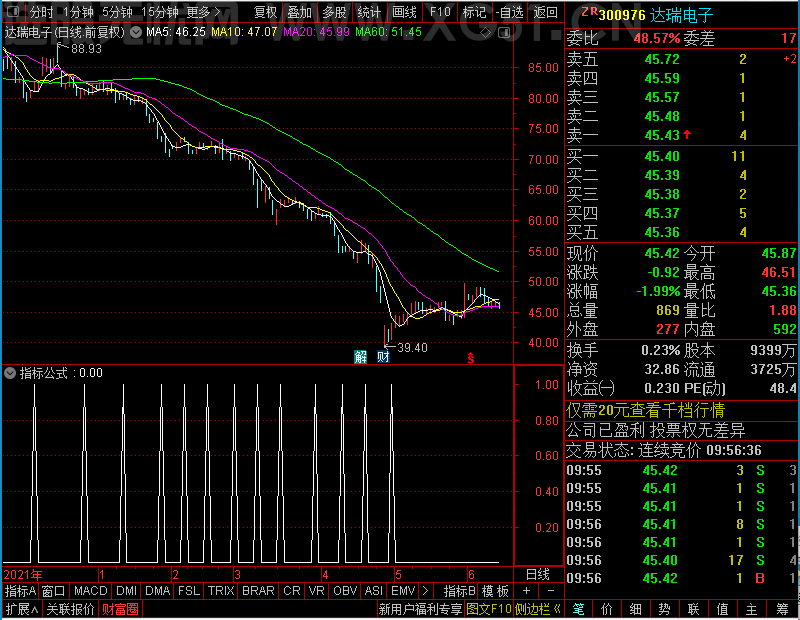Open F10 company information
The height and width of the screenshot is (620, 800).
(440, 12)
